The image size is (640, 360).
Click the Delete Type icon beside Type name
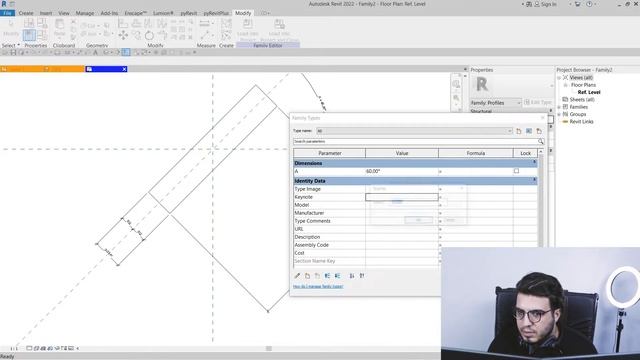tap(539, 131)
